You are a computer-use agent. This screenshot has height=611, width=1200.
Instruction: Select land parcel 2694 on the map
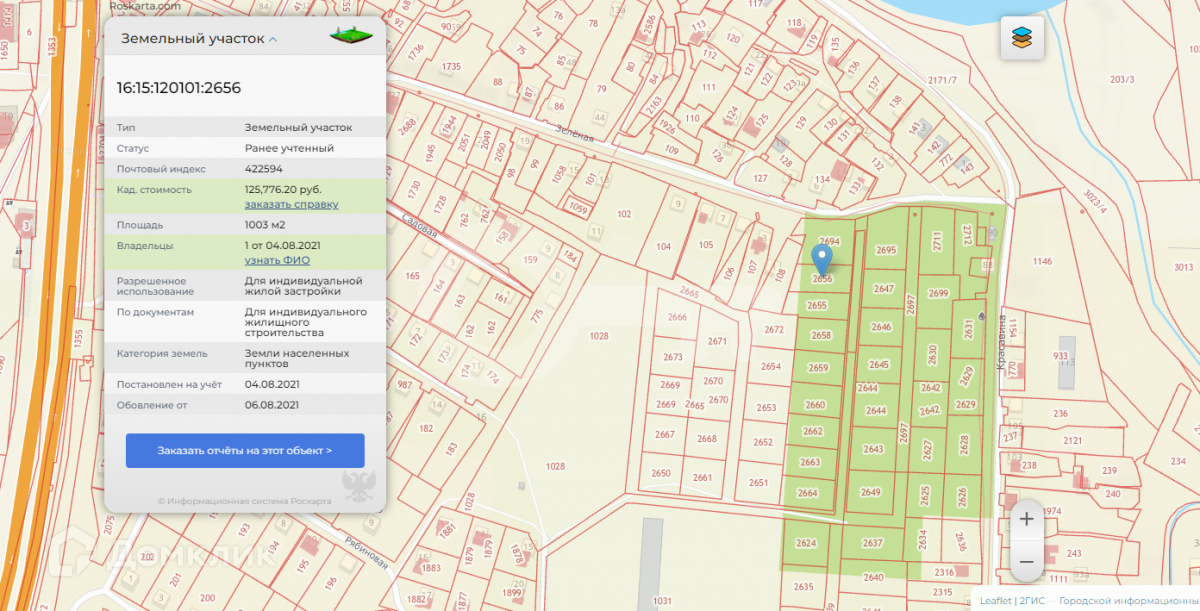pyautogui.click(x=829, y=241)
